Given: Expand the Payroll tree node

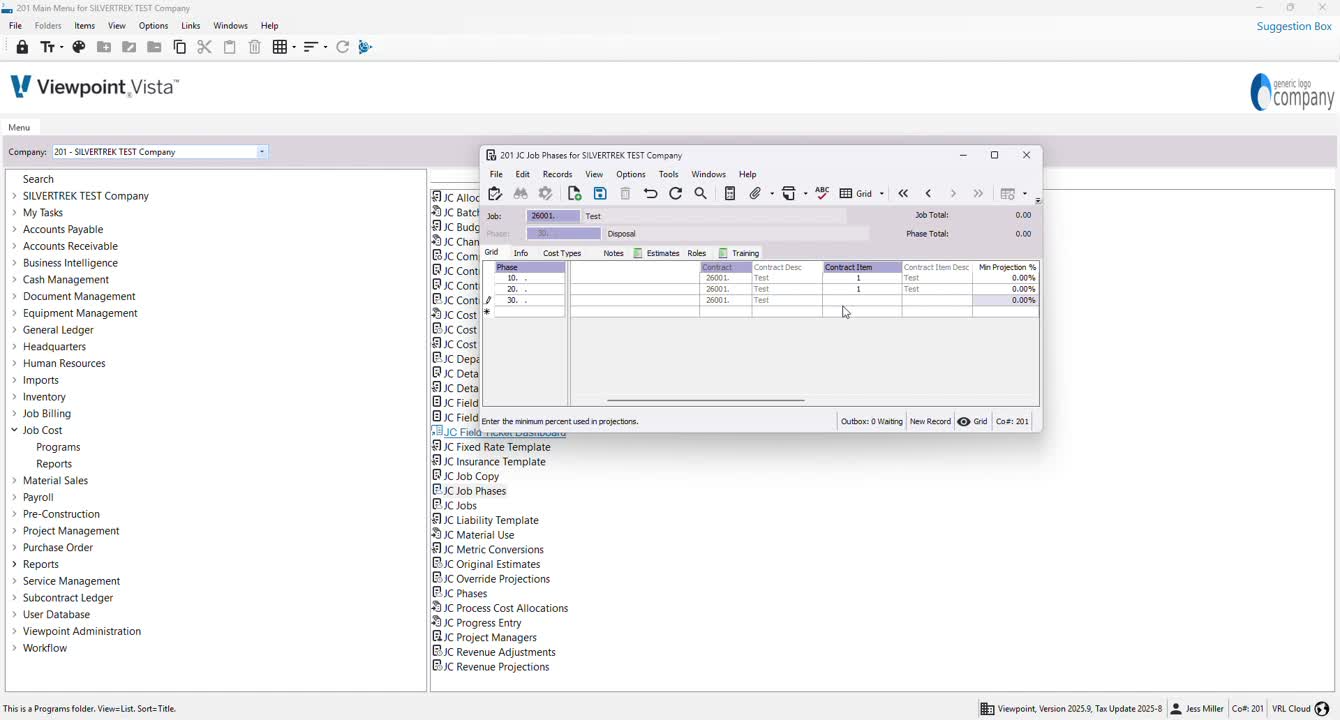Looking at the screenshot, I should [x=14, y=497].
